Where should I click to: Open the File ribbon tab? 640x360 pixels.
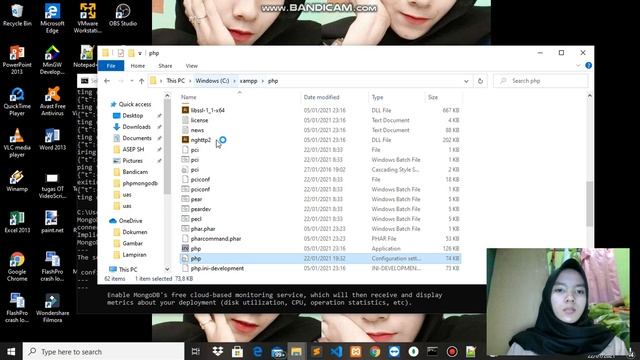tap(111, 66)
